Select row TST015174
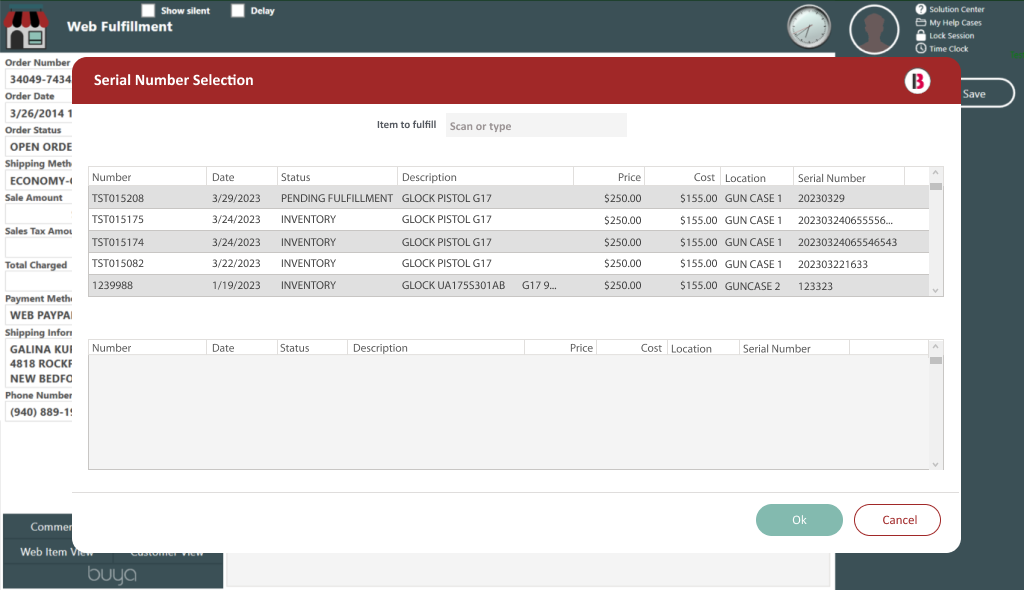 coord(509,242)
